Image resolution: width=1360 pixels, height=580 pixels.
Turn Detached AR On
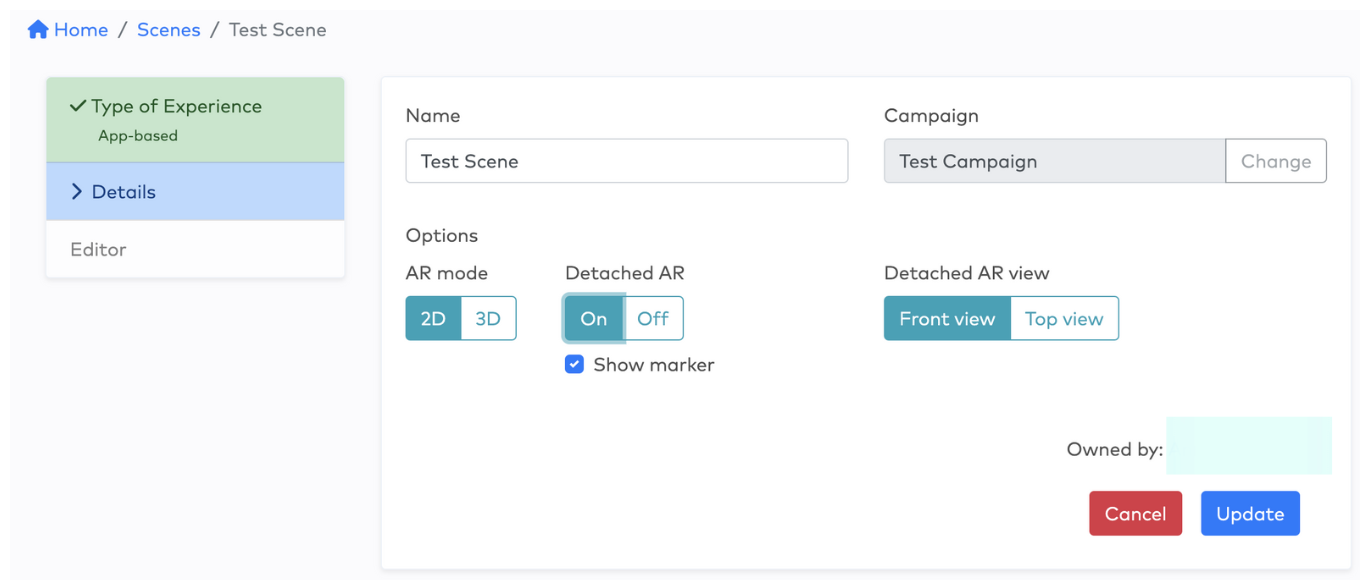point(594,319)
